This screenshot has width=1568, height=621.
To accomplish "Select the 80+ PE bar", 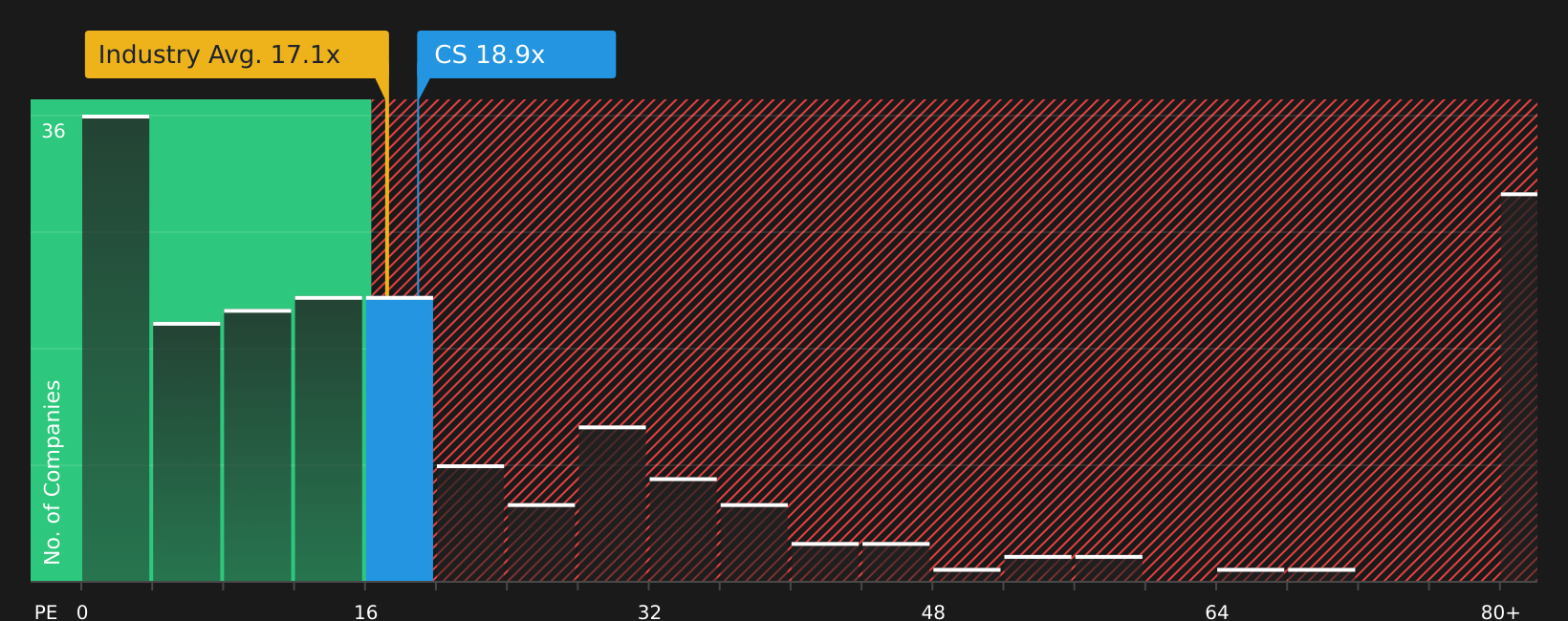I will point(1519,387).
